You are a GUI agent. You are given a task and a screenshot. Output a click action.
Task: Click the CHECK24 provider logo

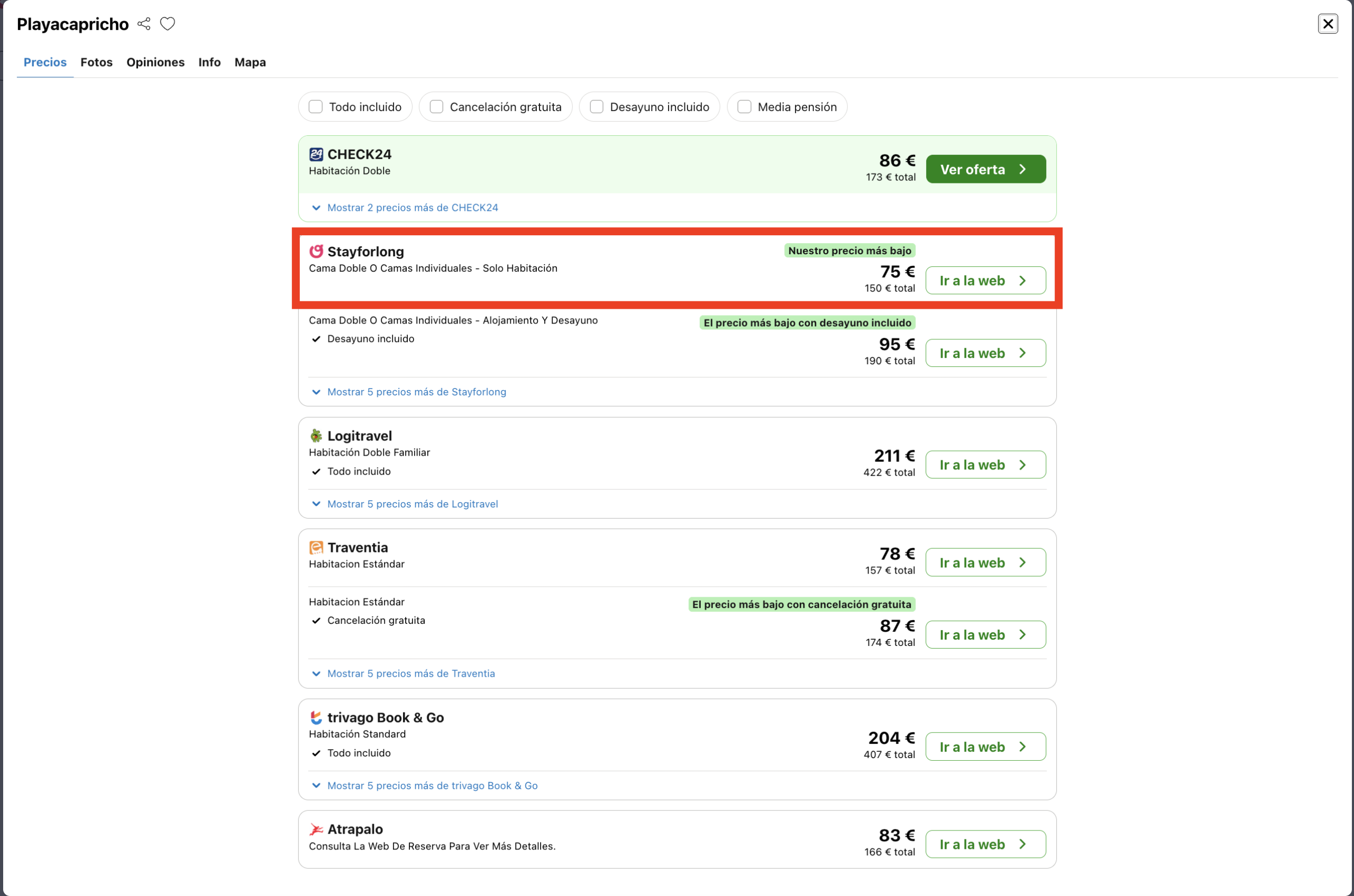[x=316, y=154]
